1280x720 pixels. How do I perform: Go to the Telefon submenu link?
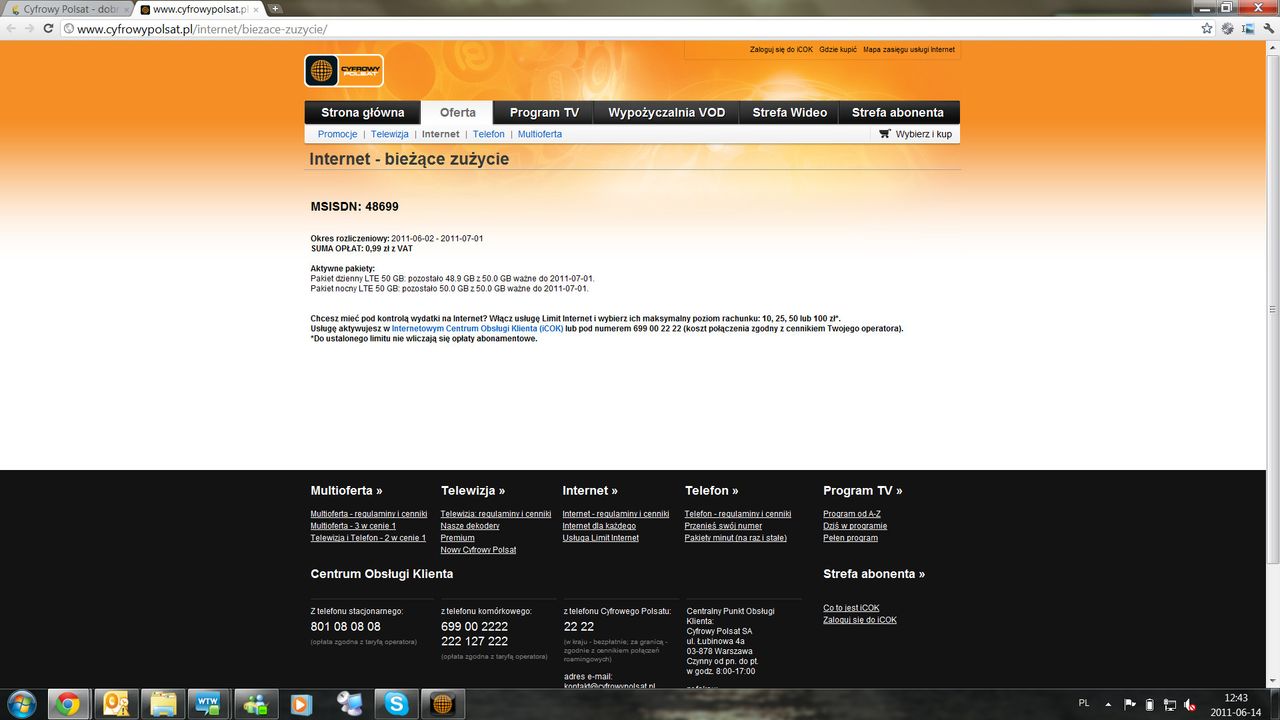coord(489,134)
